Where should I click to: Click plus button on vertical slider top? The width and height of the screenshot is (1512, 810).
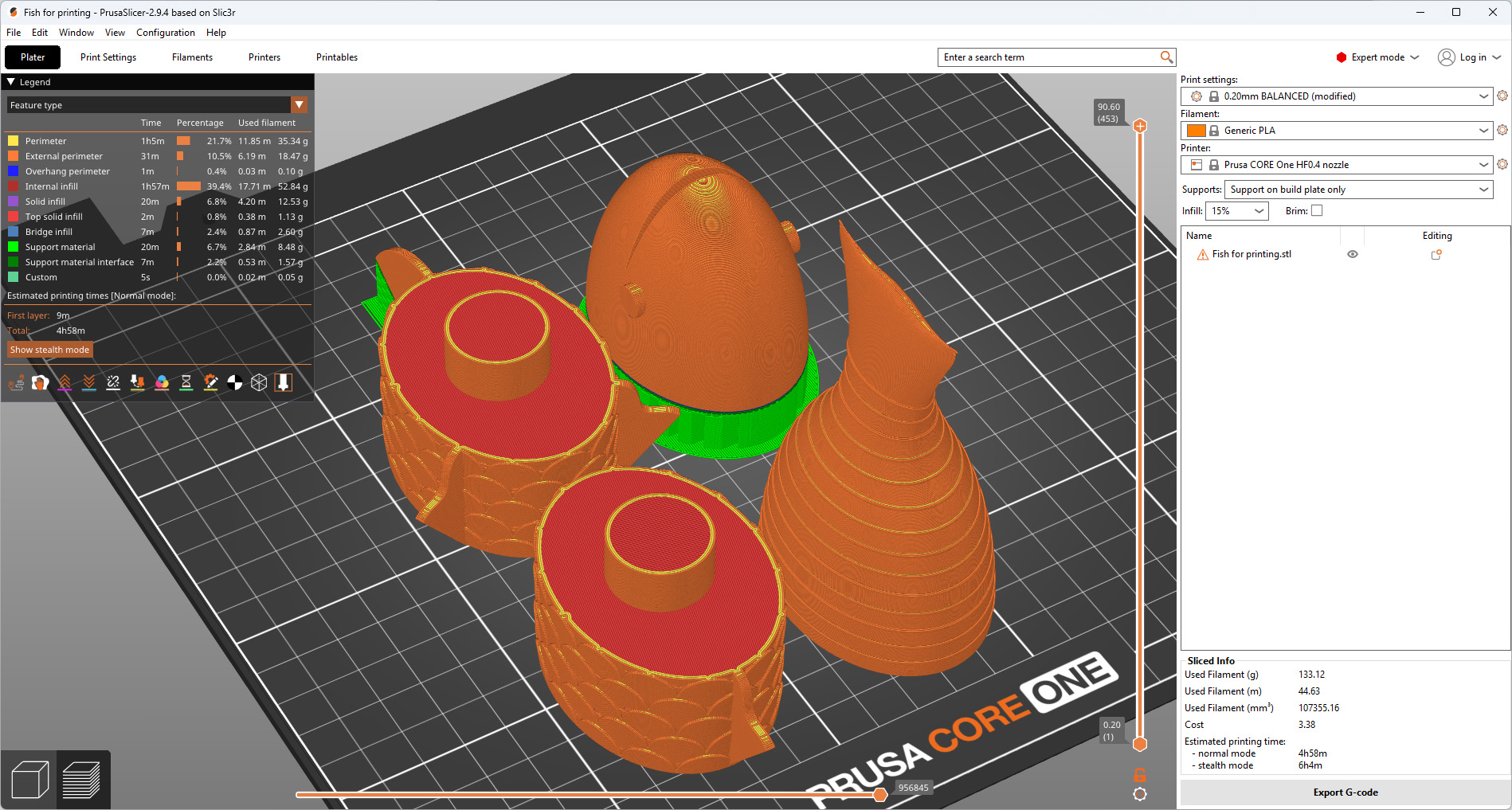pyautogui.click(x=1140, y=126)
